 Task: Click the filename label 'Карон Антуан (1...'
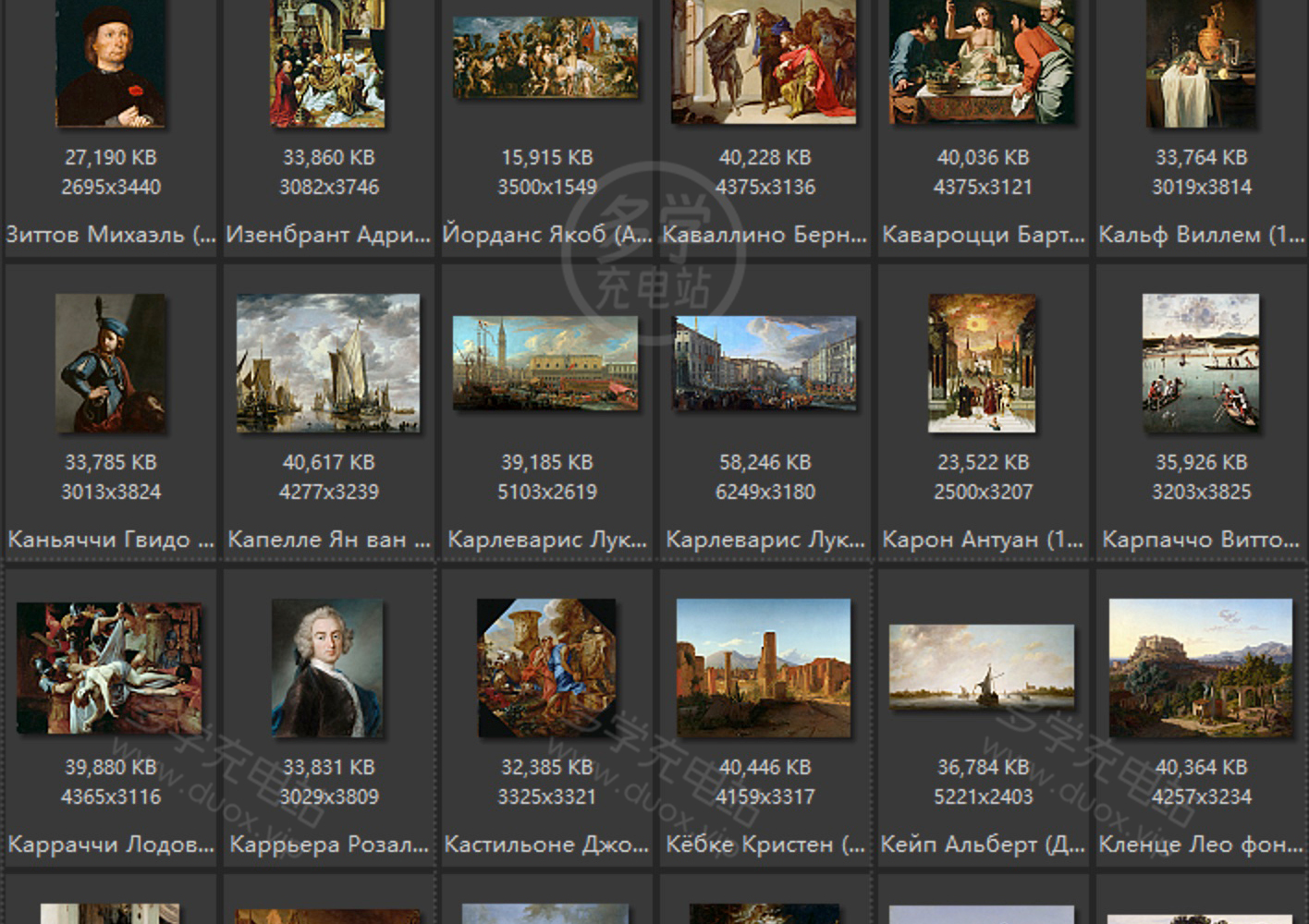[x=982, y=540]
